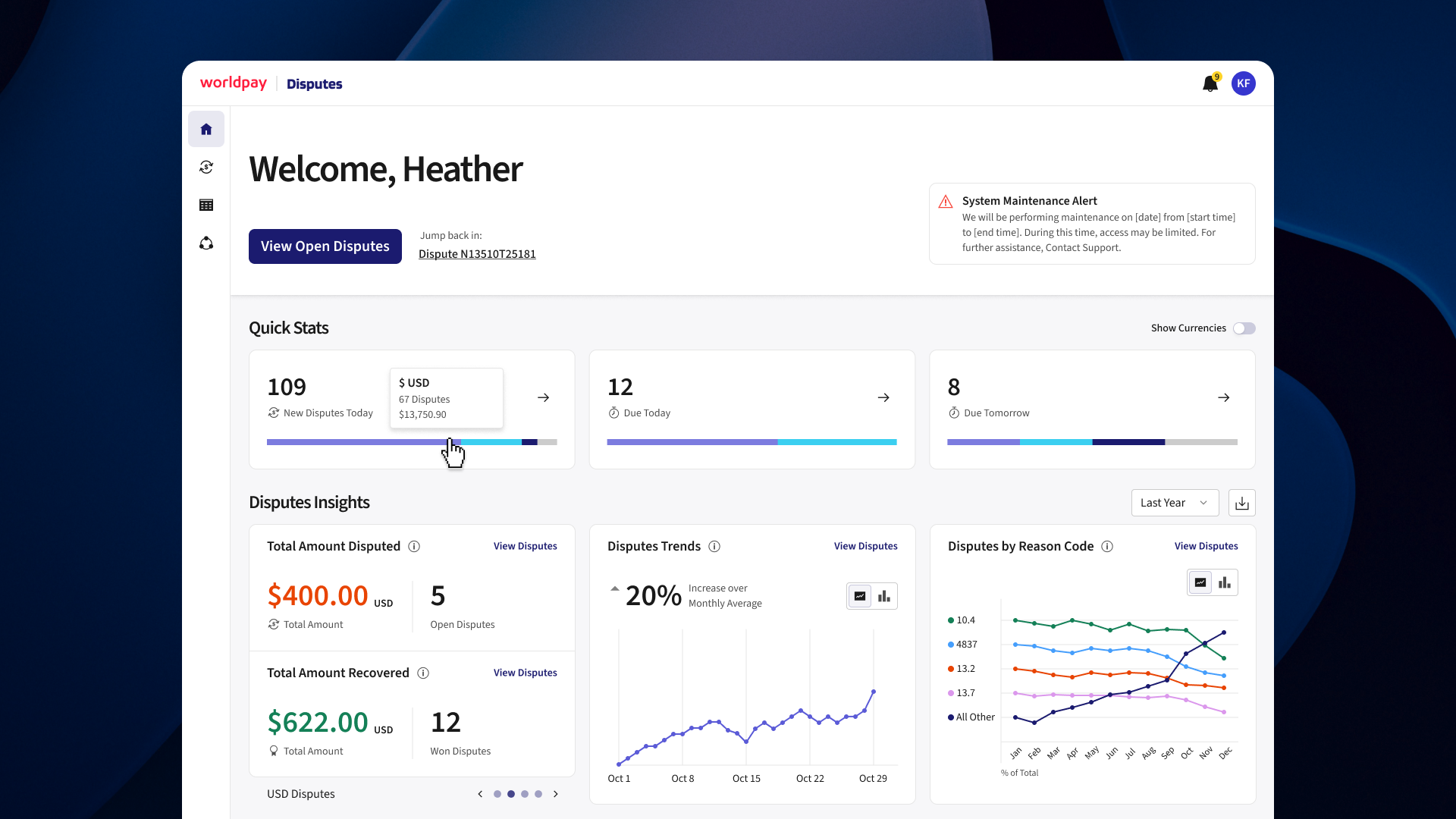Click the worldpay logo
Viewport: 1456px width, 819px height.
tap(234, 83)
